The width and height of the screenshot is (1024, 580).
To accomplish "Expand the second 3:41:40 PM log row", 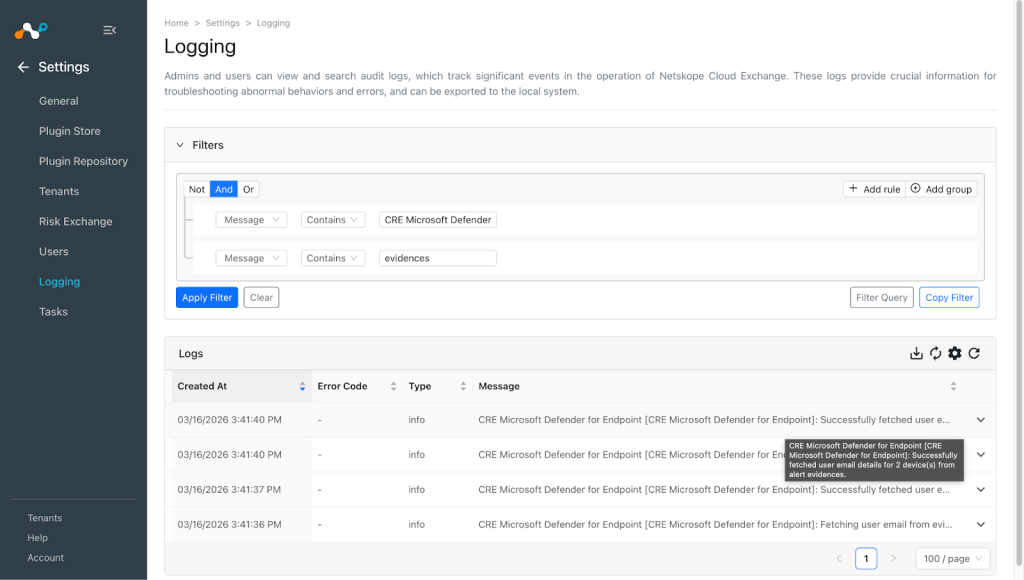I will (981, 455).
